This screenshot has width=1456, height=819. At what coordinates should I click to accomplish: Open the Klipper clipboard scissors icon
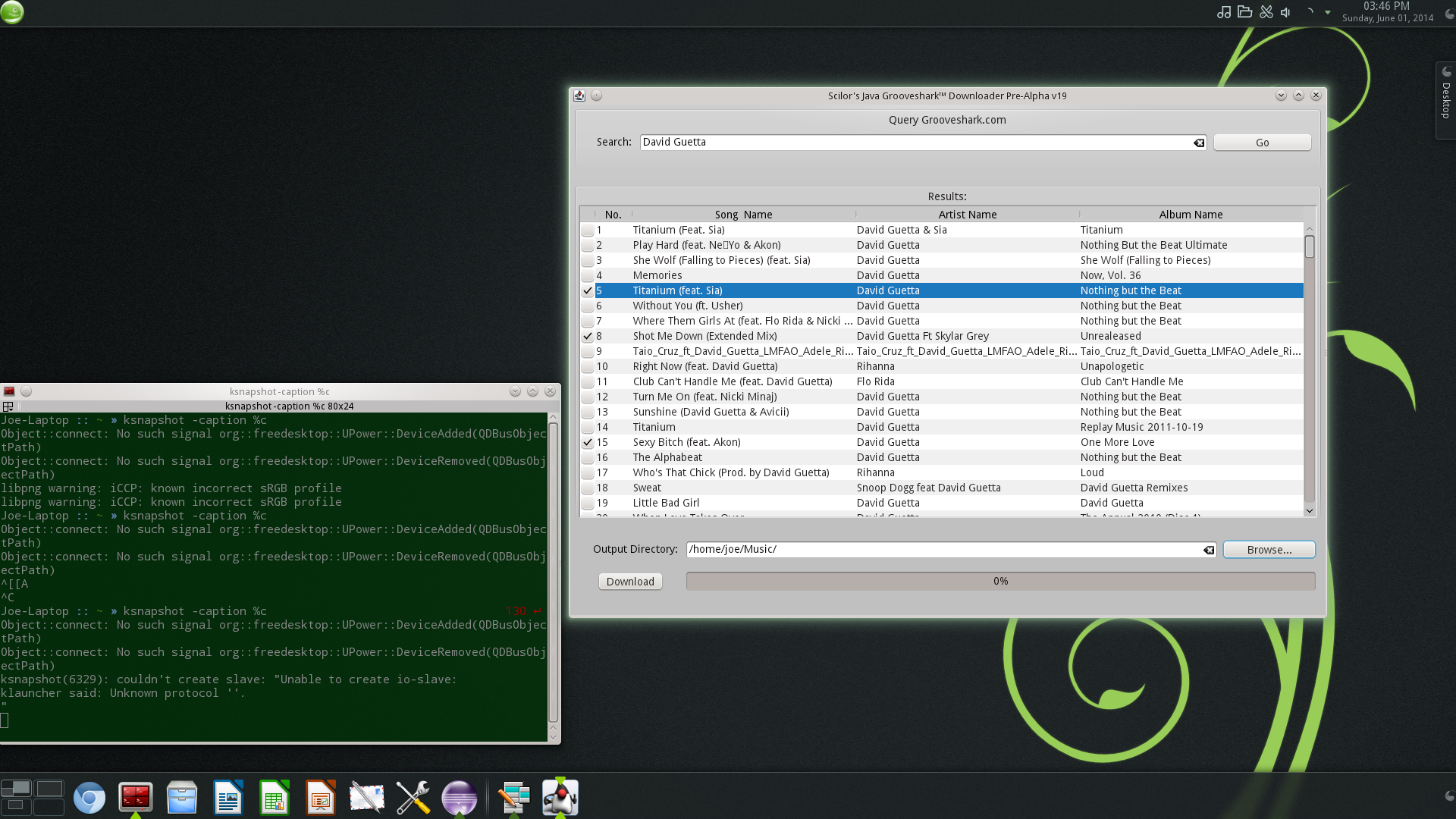tap(1266, 12)
